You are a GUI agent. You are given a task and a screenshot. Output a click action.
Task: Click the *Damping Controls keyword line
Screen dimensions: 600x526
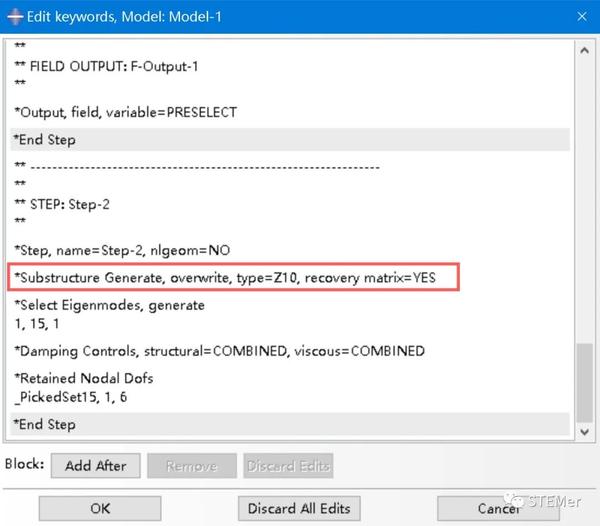coord(219,351)
